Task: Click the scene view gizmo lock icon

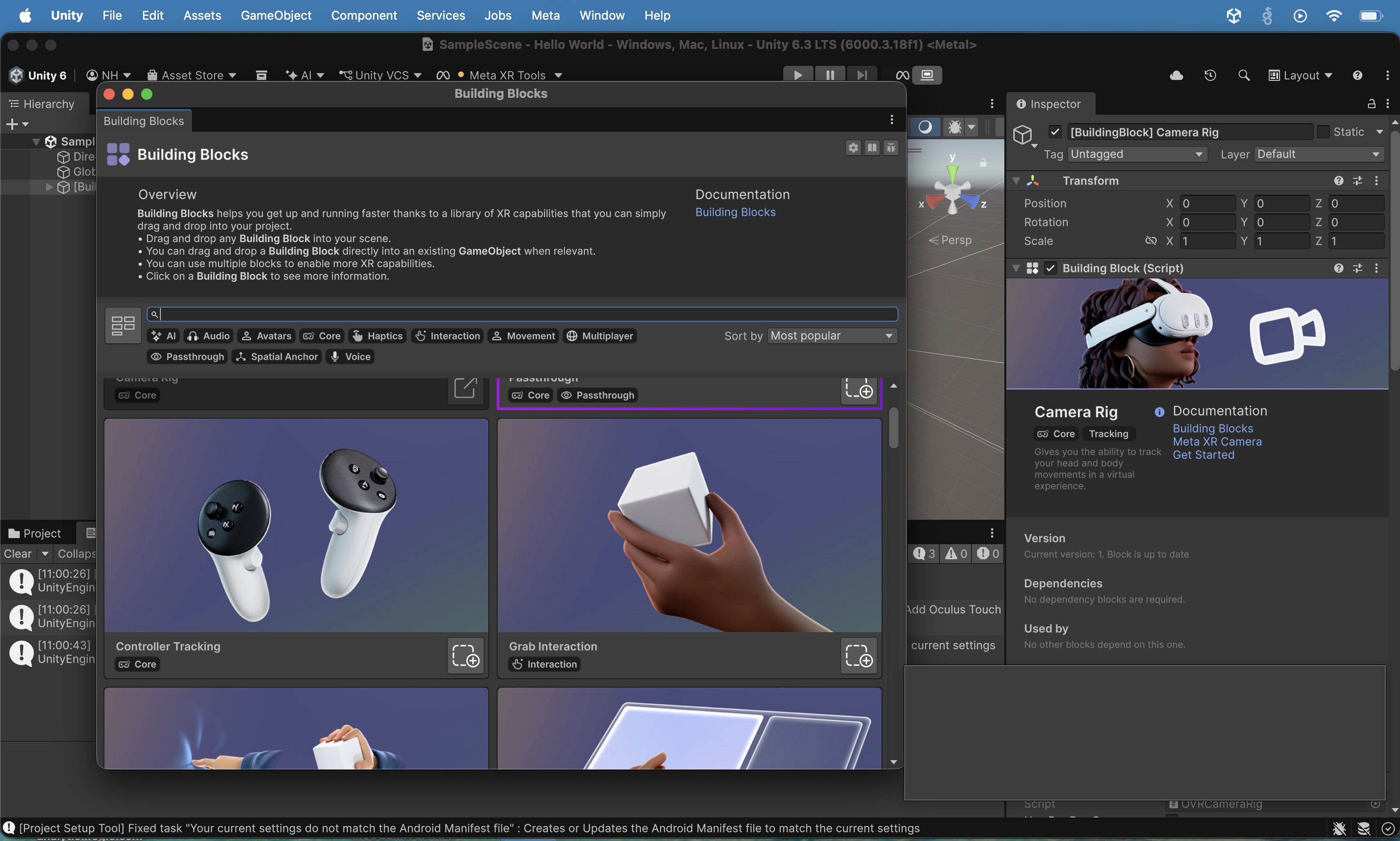Action: pos(983,163)
